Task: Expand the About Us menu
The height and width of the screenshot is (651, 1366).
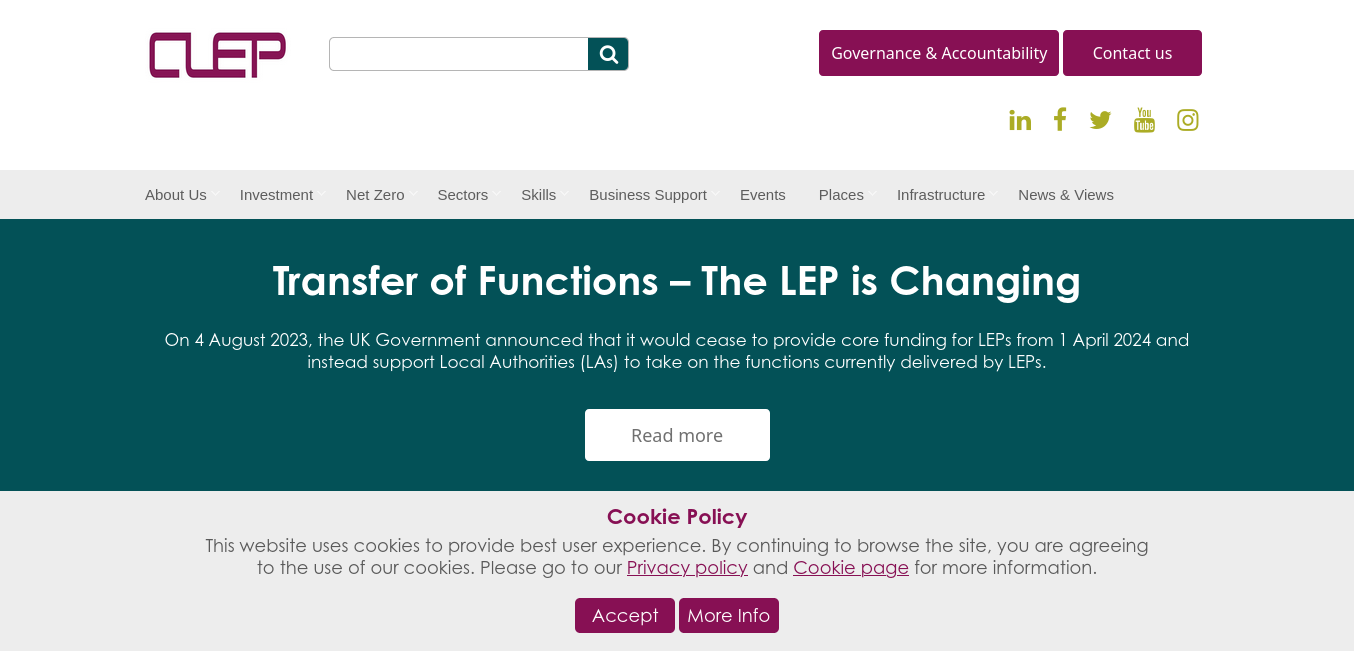Action: 176,195
